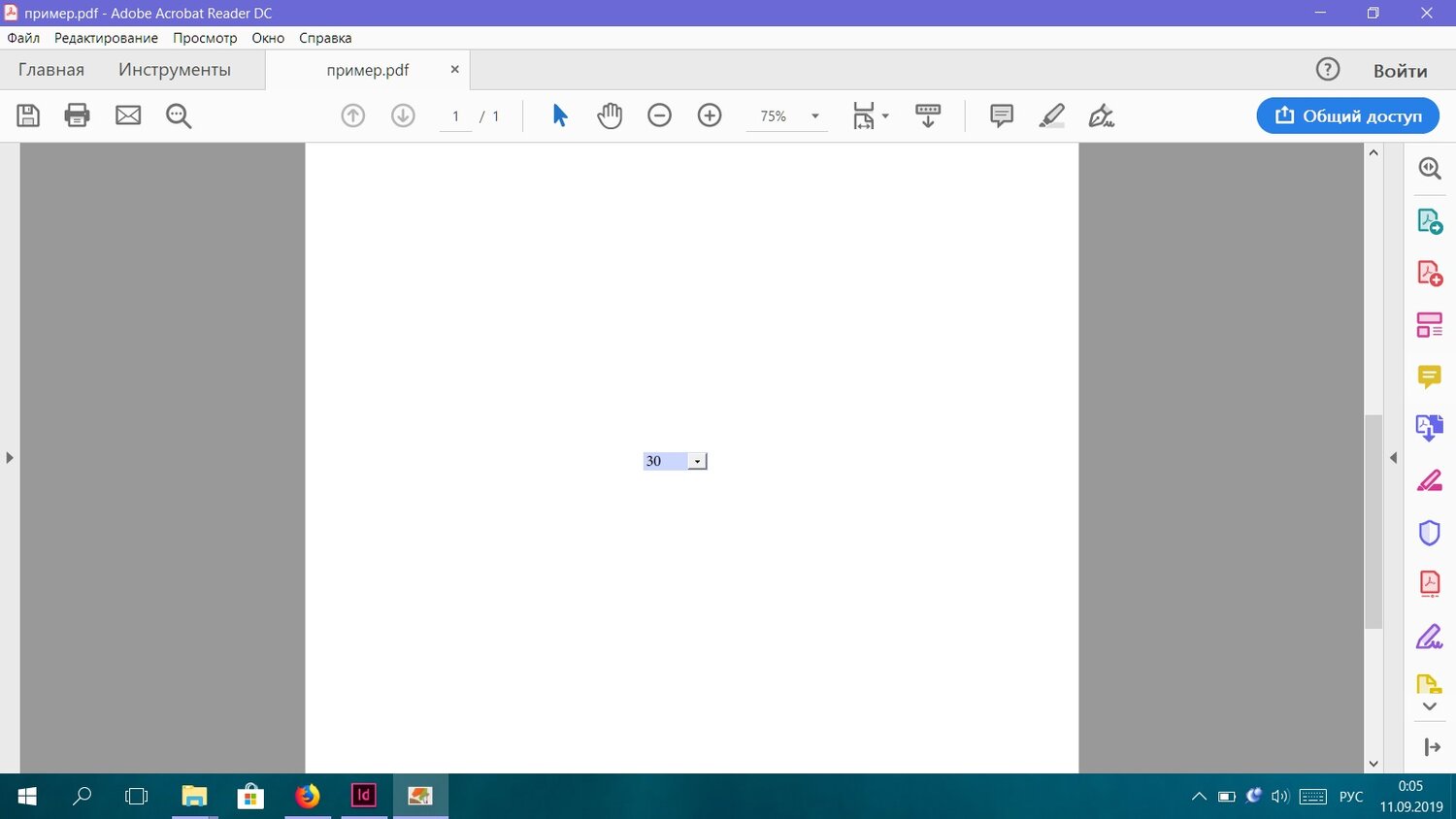This screenshot has height=819, width=1456.
Task: Click the Общий доступ share button
Action: (1348, 115)
